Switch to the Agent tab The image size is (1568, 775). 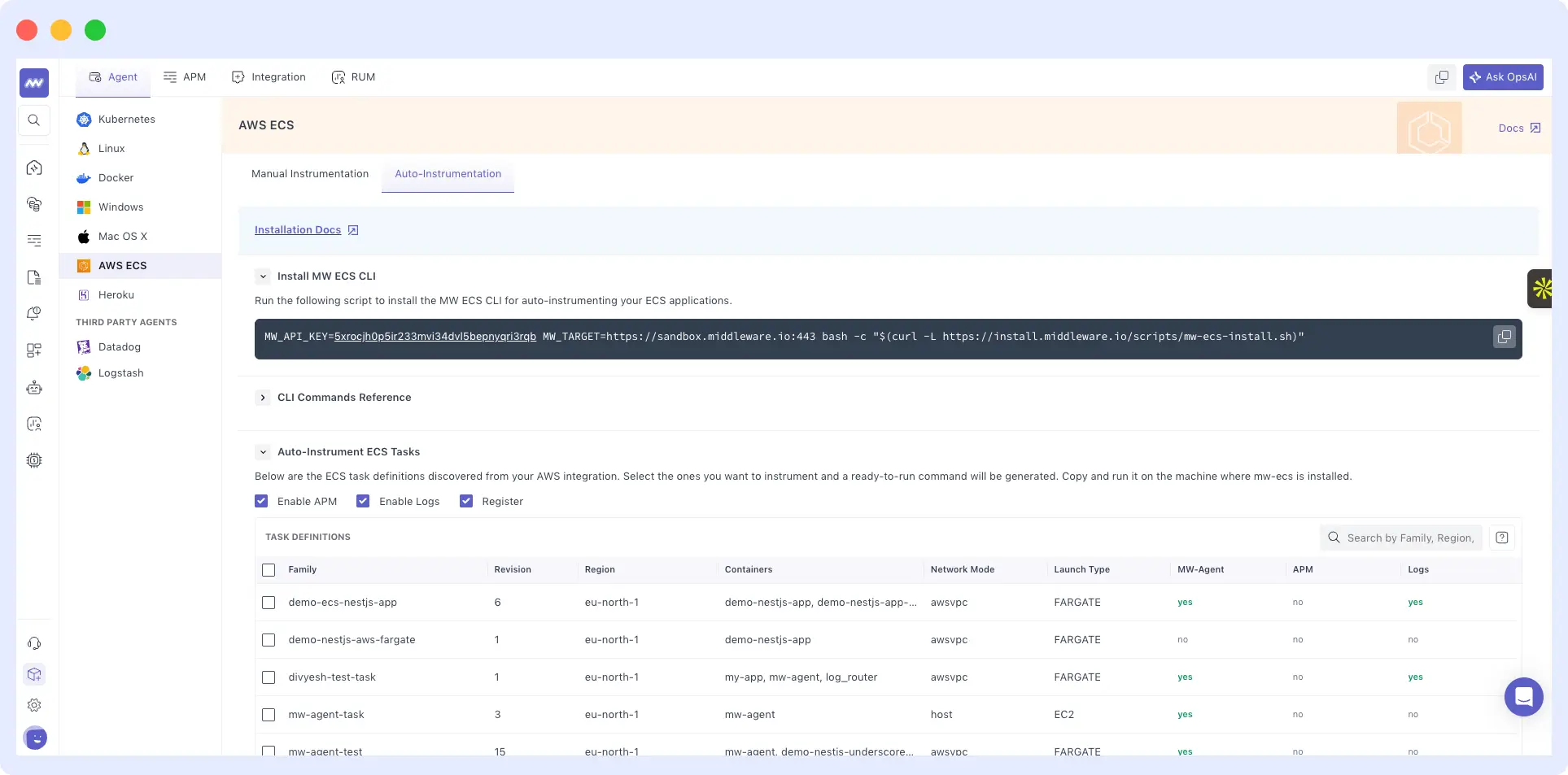coord(113,77)
